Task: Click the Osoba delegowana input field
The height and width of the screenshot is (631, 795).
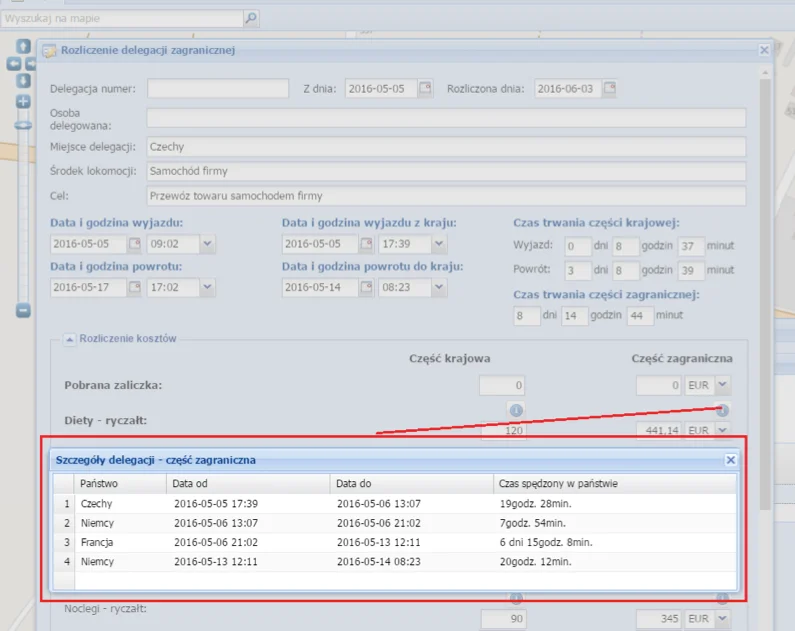Action: pyautogui.click(x=446, y=118)
